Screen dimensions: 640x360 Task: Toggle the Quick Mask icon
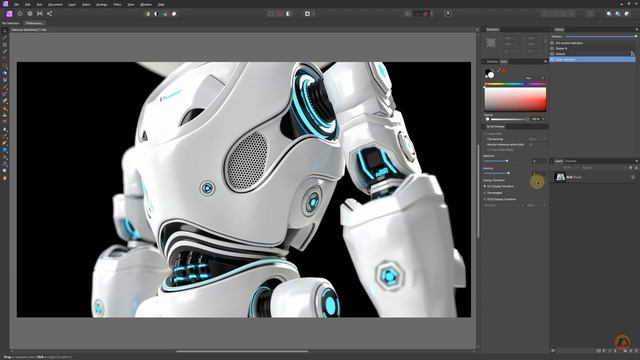click(307, 13)
